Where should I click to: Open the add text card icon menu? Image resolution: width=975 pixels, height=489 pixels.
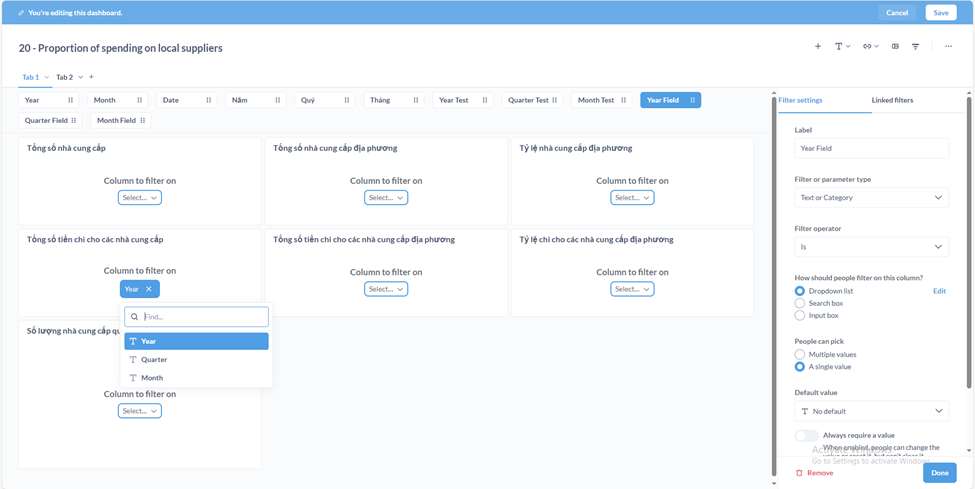click(842, 47)
